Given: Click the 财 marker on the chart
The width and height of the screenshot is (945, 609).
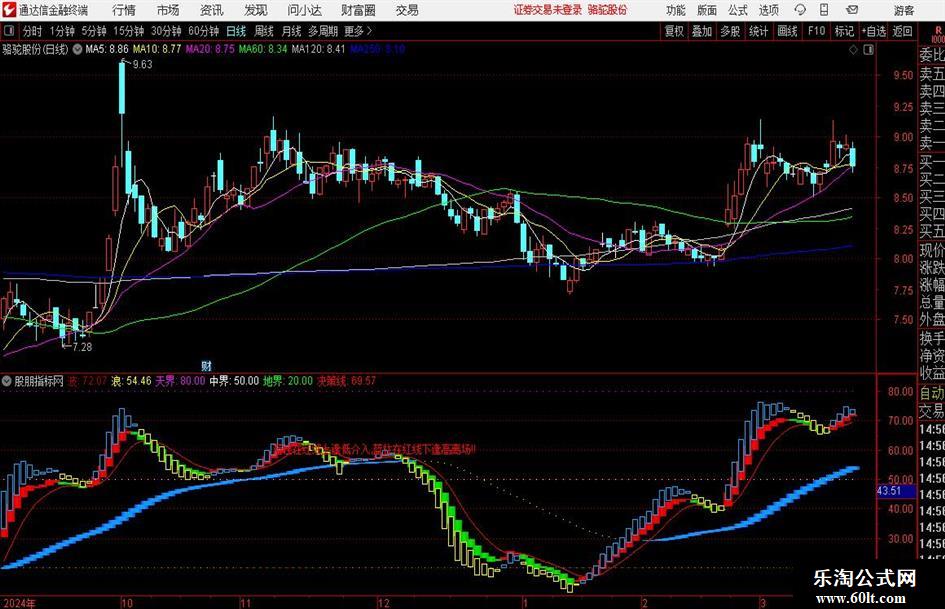Looking at the screenshot, I should click(x=206, y=365).
